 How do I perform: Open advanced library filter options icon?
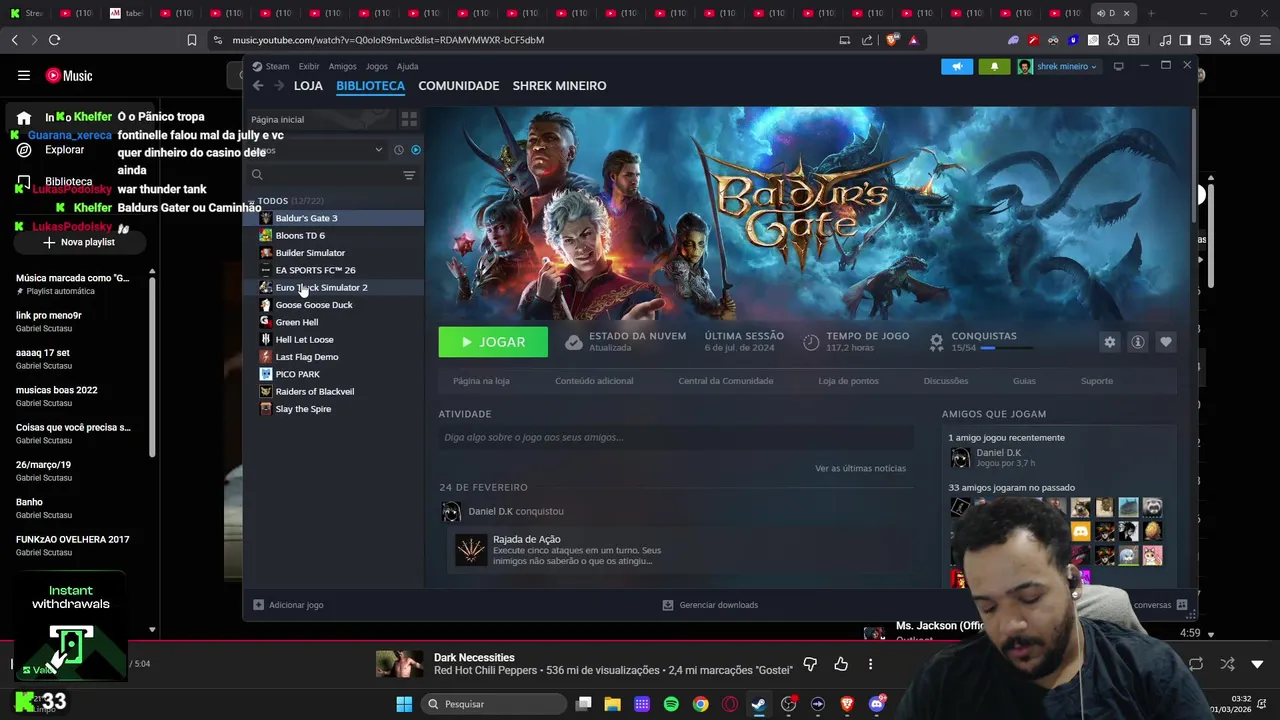pyautogui.click(x=409, y=175)
